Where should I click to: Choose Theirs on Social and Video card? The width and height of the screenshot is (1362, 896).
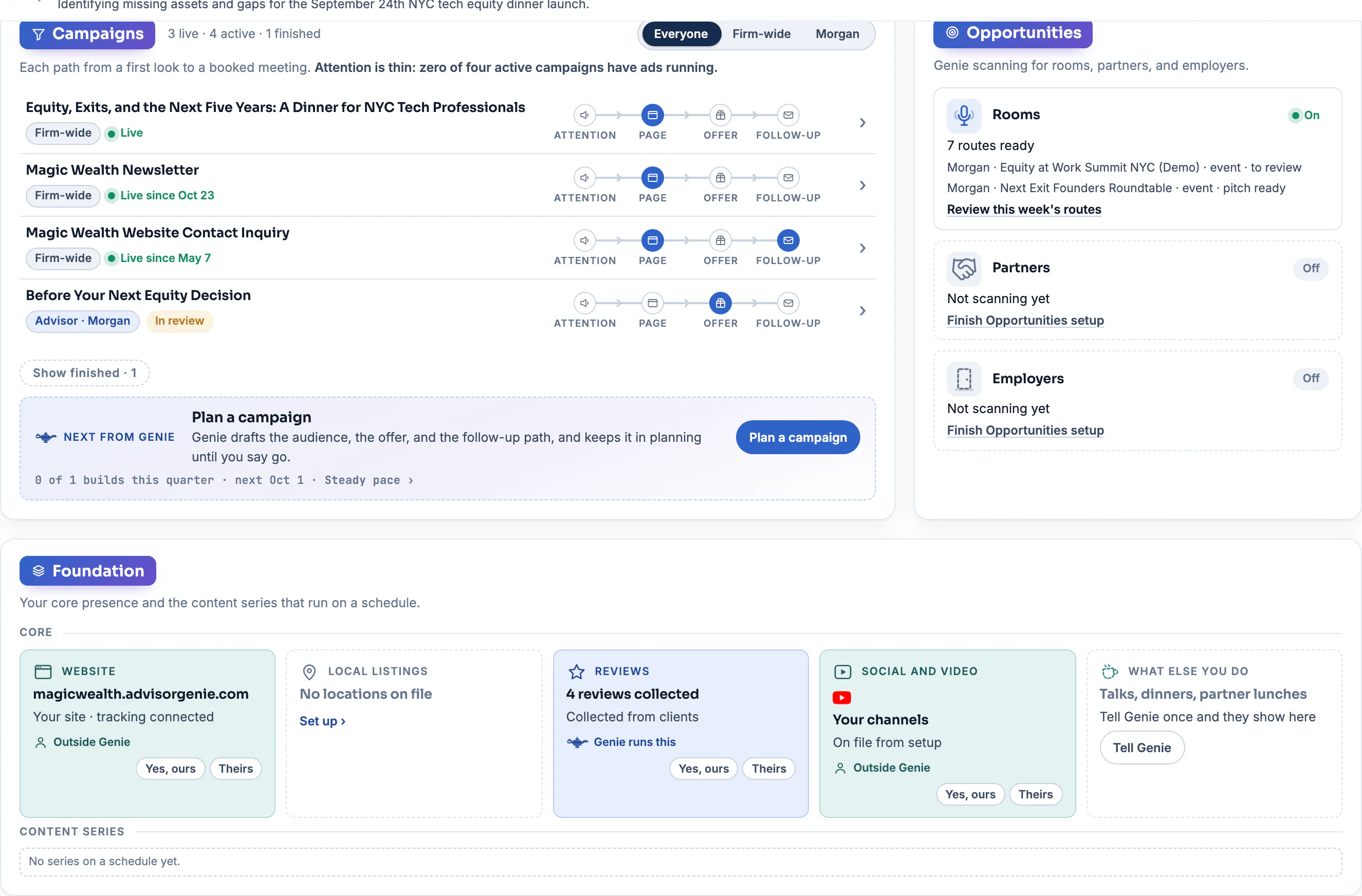pos(1035,794)
